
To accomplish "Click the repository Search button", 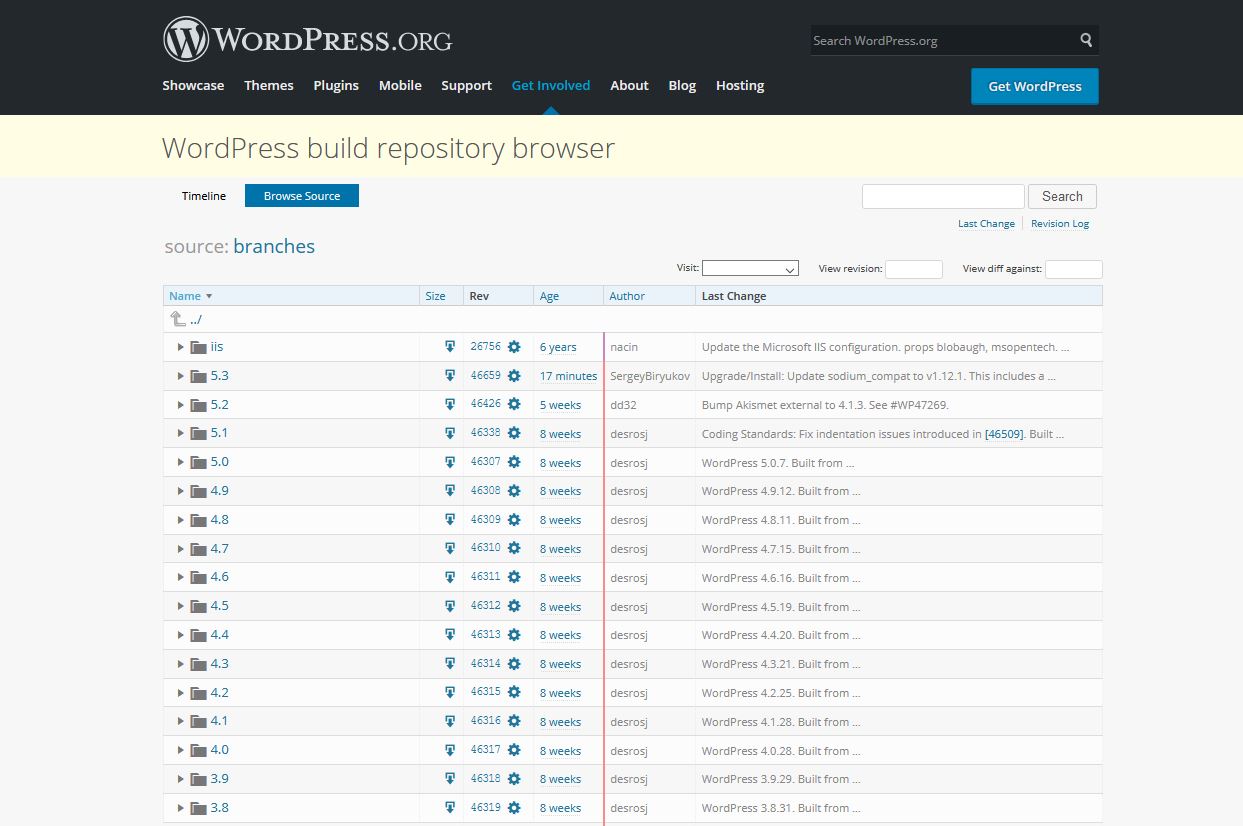I will [1062, 196].
